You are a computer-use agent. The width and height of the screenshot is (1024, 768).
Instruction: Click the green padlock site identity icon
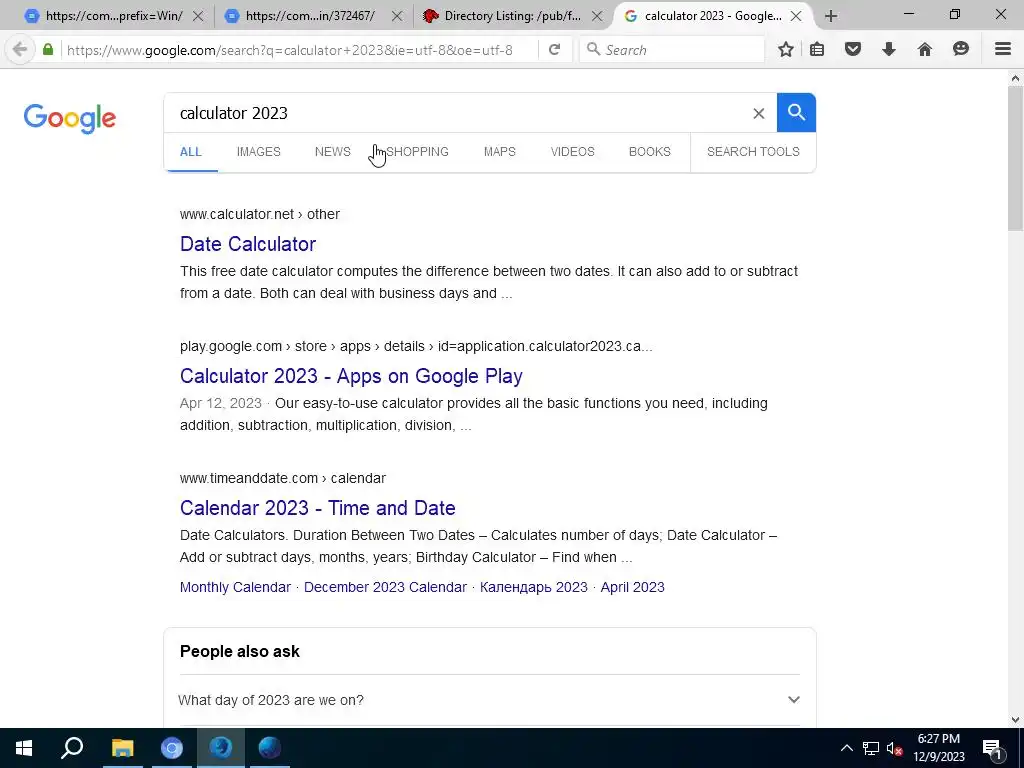(48, 49)
